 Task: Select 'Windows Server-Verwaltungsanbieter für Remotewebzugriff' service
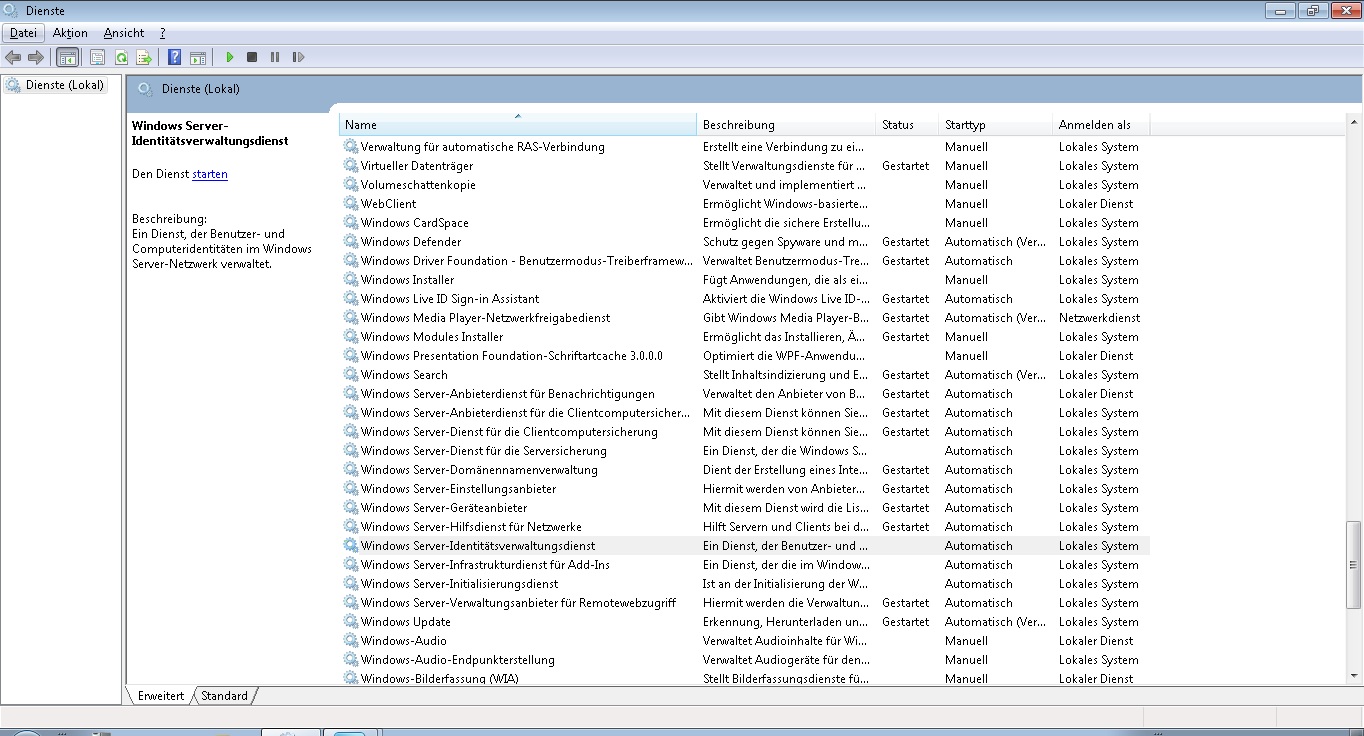click(518, 603)
